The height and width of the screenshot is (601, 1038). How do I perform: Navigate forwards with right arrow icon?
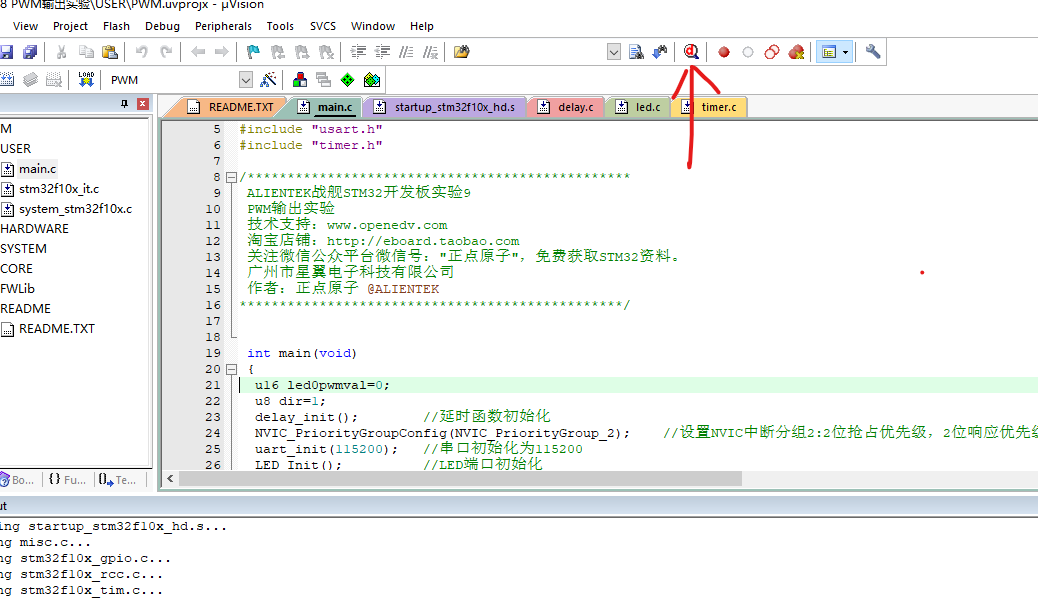coord(222,52)
